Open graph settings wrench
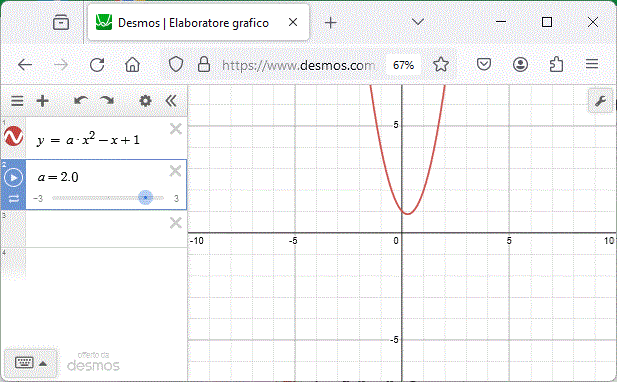The image size is (617, 382). click(600, 101)
